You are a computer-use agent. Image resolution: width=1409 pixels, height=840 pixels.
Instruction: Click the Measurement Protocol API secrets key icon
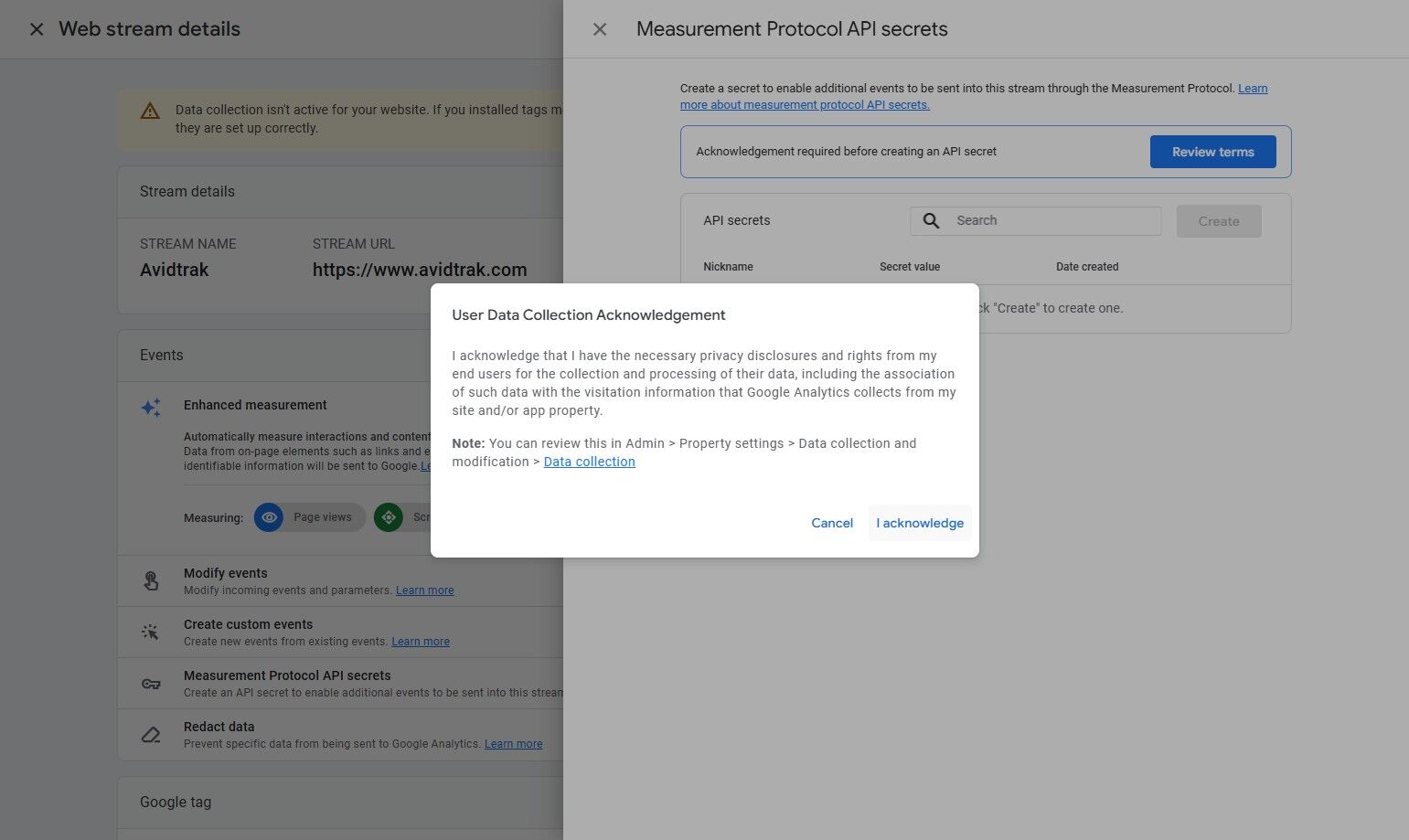151,683
